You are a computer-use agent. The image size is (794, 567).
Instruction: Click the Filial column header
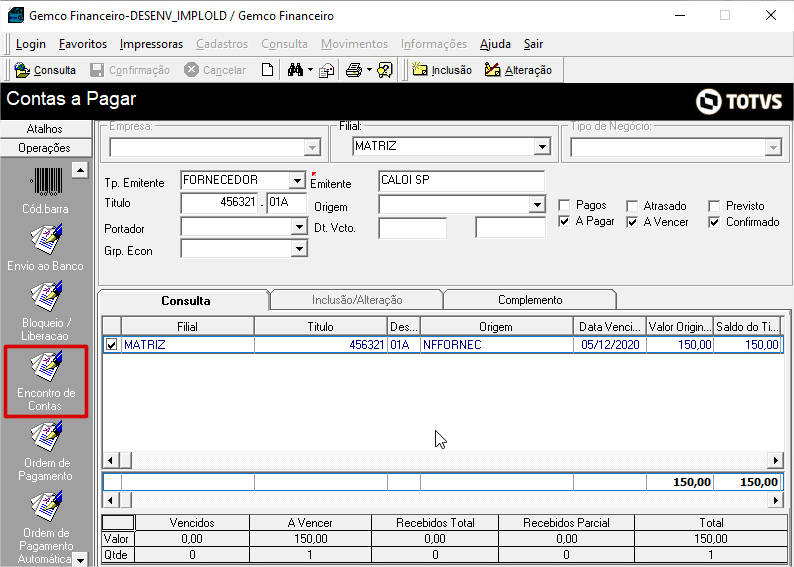(x=188, y=327)
